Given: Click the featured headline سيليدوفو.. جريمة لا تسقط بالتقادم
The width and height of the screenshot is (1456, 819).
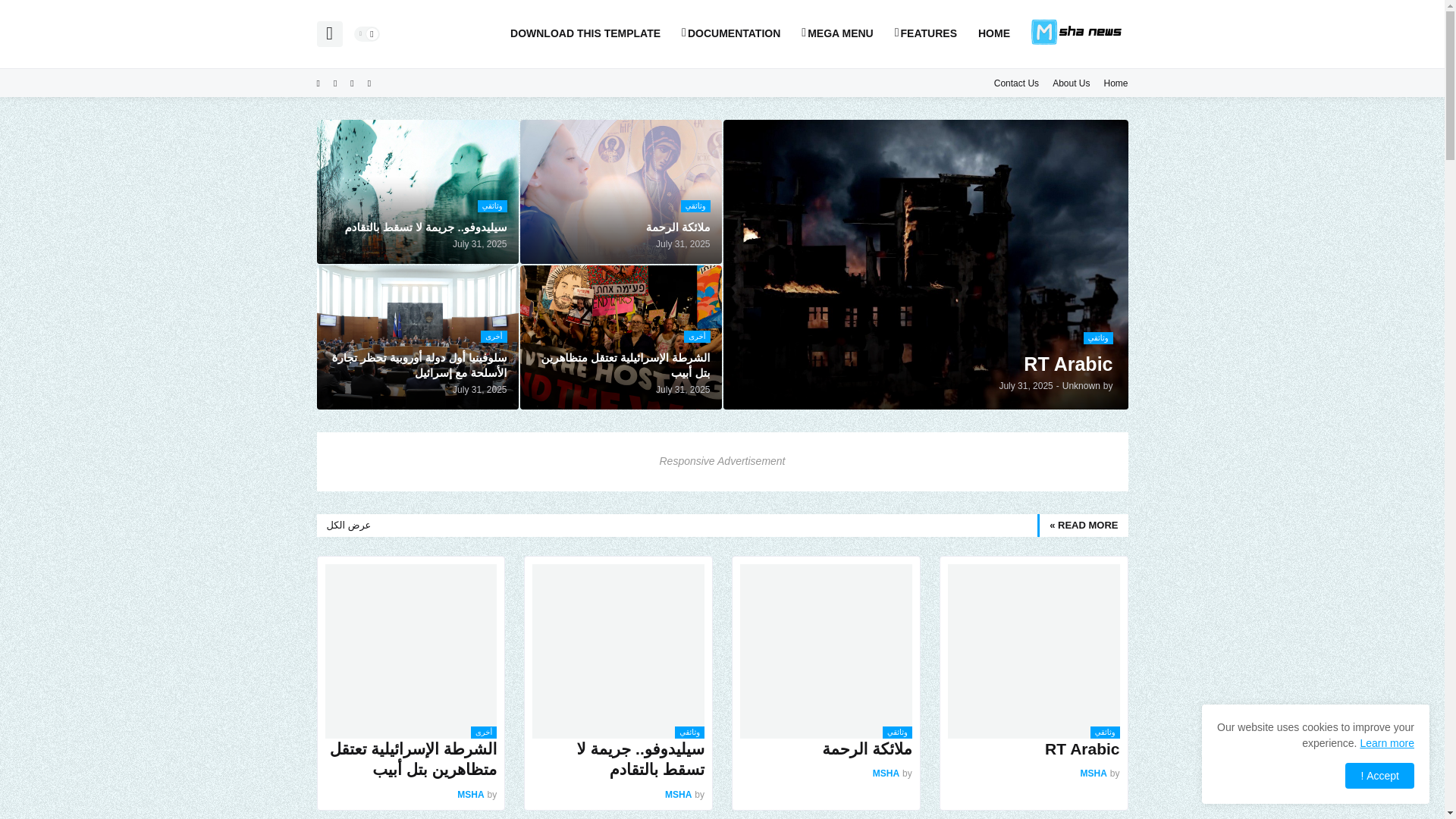Looking at the screenshot, I should tap(425, 227).
